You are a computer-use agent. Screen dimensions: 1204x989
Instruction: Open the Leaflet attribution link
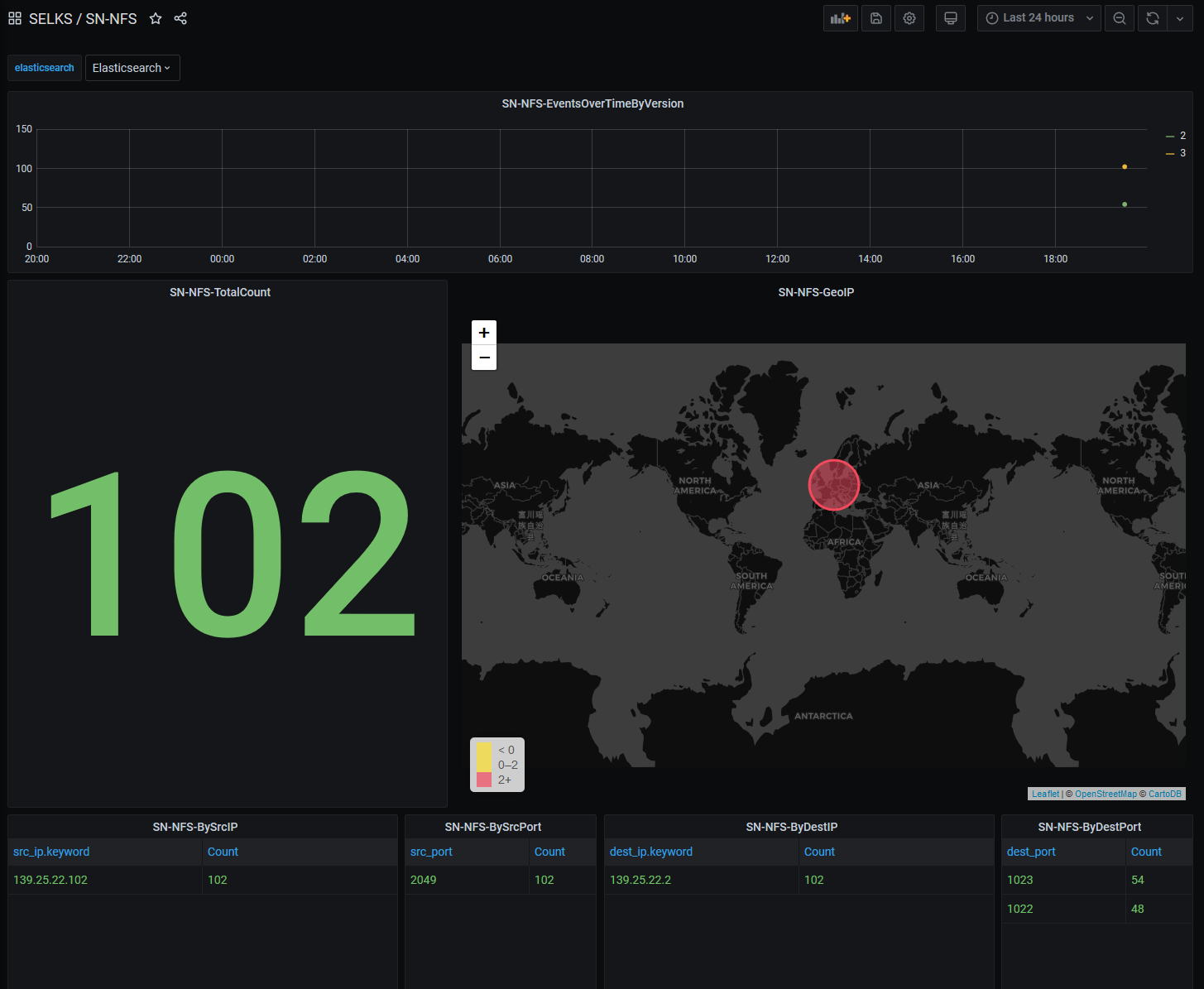(x=1045, y=794)
